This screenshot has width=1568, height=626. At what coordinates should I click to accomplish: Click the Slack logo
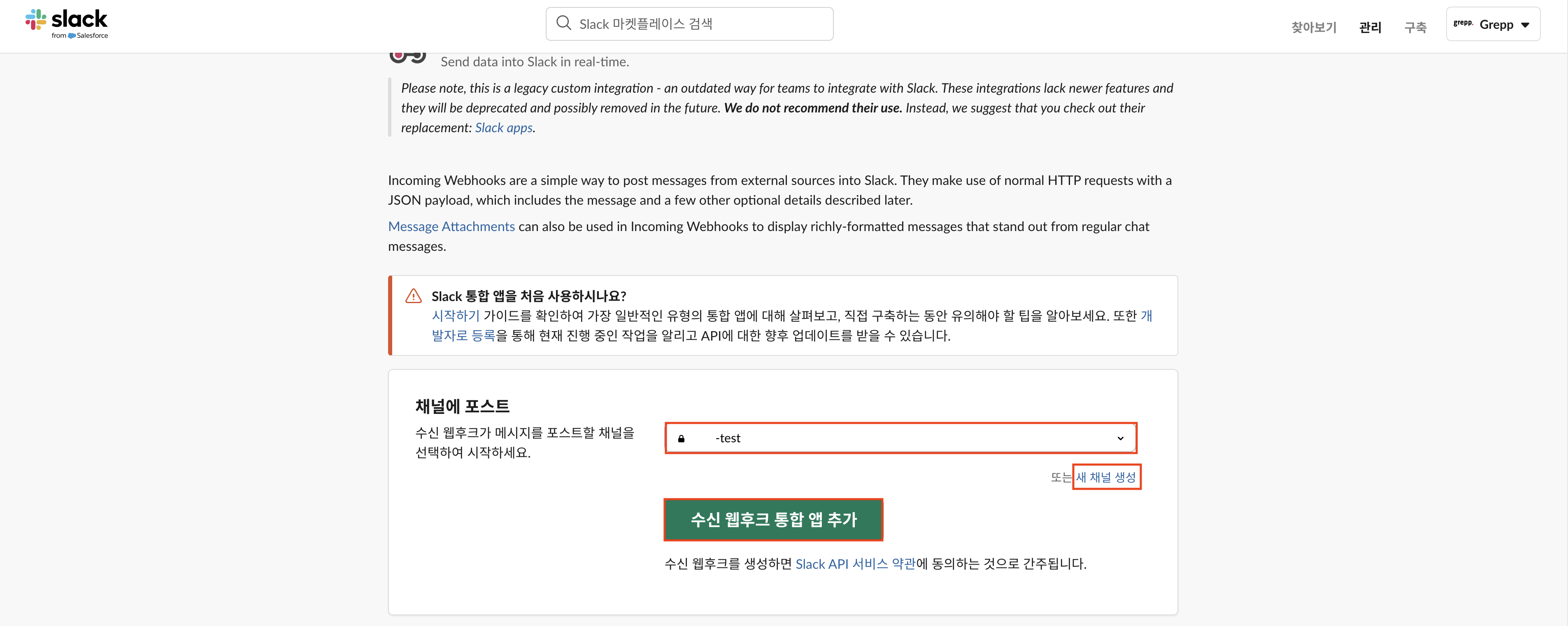(x=66, y=23)
